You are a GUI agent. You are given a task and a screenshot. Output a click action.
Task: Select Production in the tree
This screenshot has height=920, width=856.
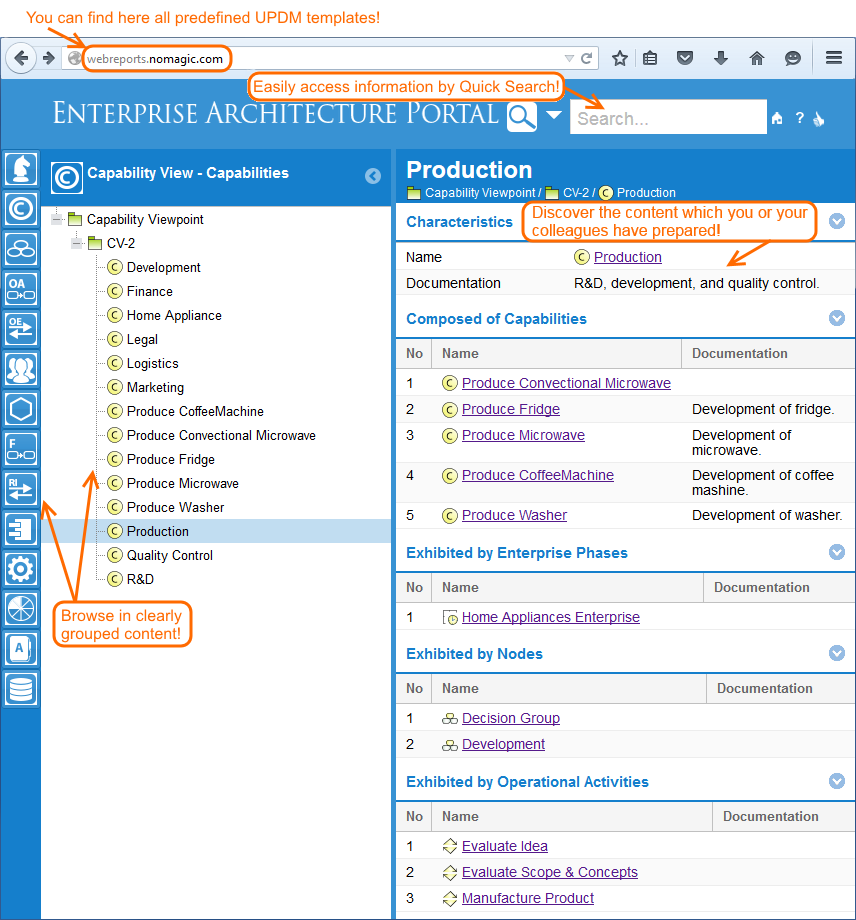tap(158, 532)
